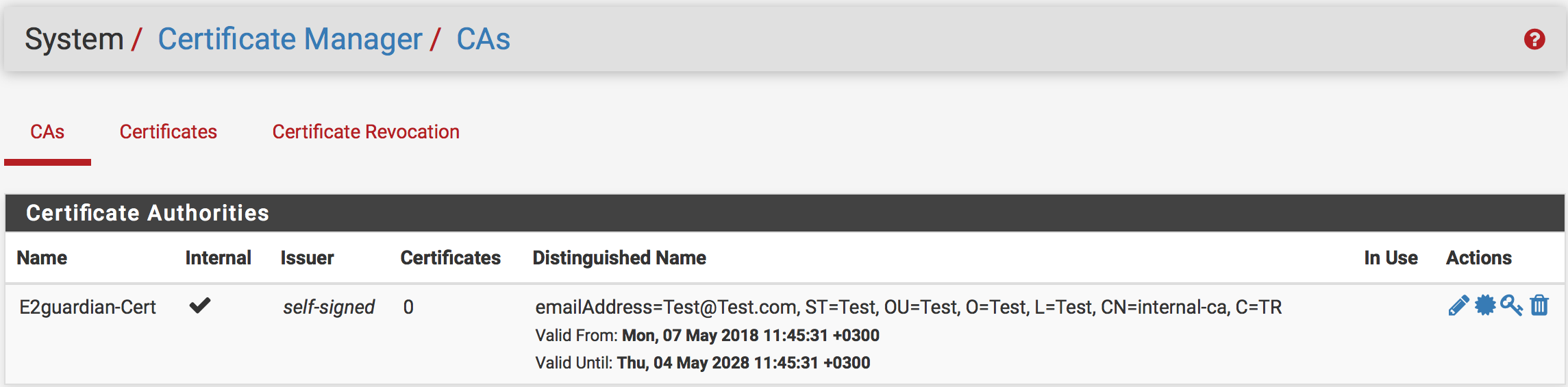Click the pencil icon to edit E2guardian-Cert
The image size is (1568, 387).
pyautogui.click(x=1458, y=305)
